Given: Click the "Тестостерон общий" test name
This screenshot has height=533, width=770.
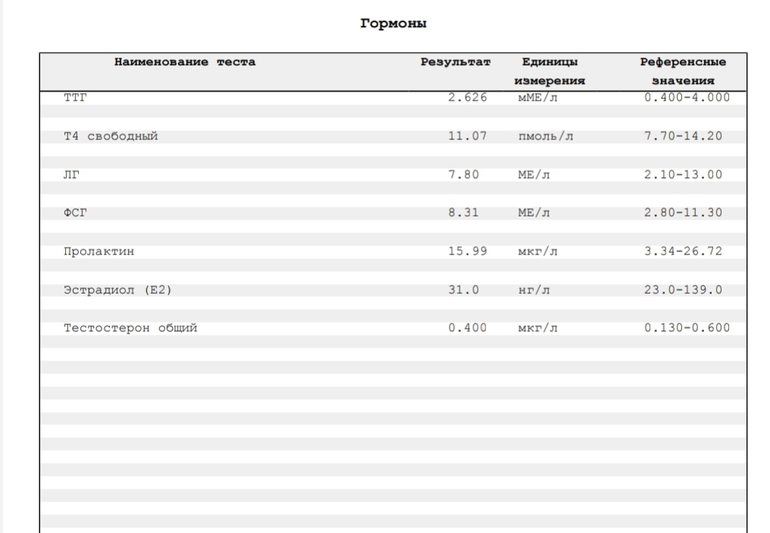Looking at the screenshot, I should tap(130, 328).
